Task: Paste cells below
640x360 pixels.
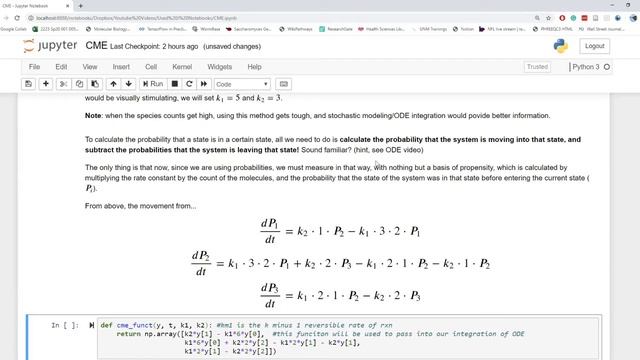Action: pyautogui.click(x=95, y=84)
